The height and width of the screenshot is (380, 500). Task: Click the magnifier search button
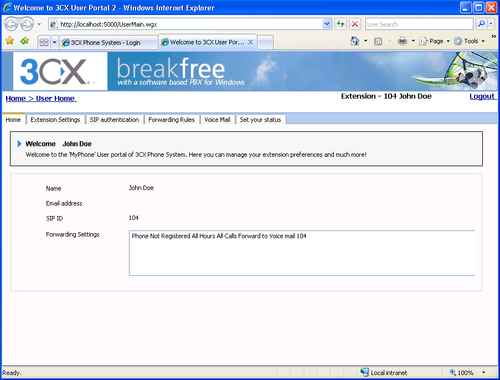click(x=481, y=24)
